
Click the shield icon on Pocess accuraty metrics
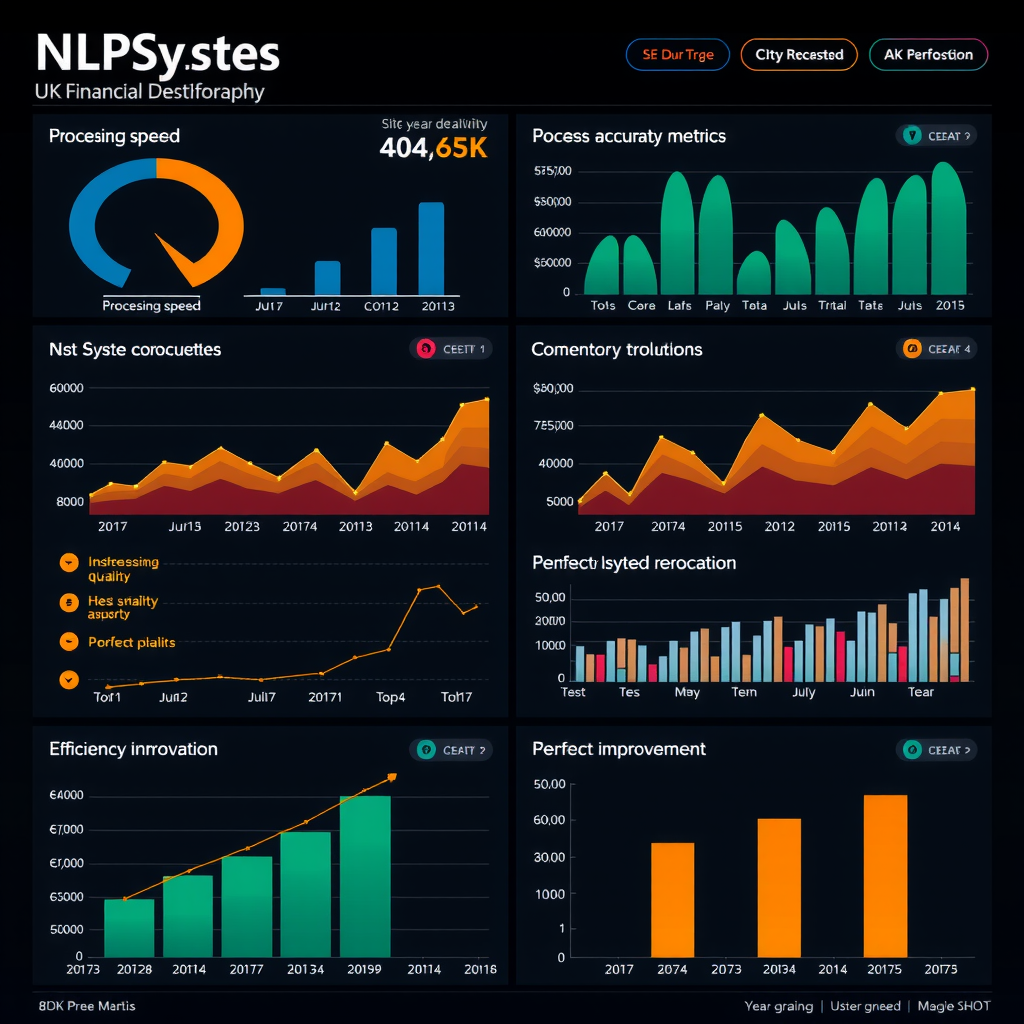(911, 135)
